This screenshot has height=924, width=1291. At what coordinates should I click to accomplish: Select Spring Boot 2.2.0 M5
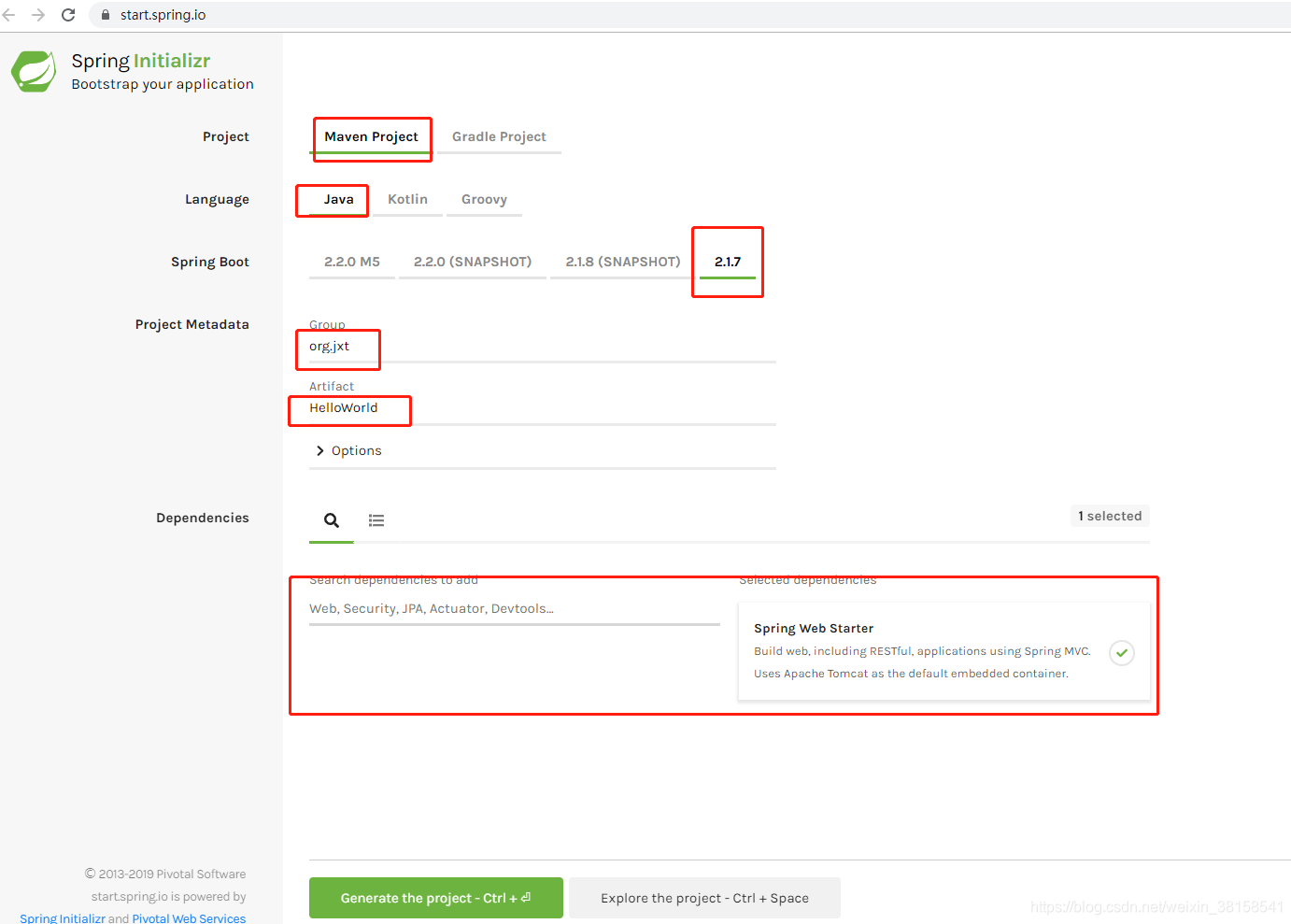pyautogui.click(x=352, y=262)
